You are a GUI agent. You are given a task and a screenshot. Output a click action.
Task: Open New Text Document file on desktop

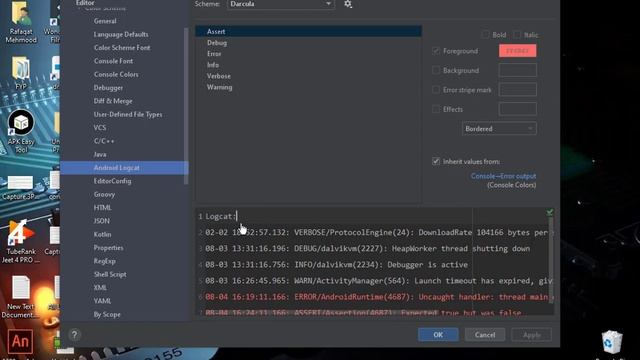[x=21, y=297]
